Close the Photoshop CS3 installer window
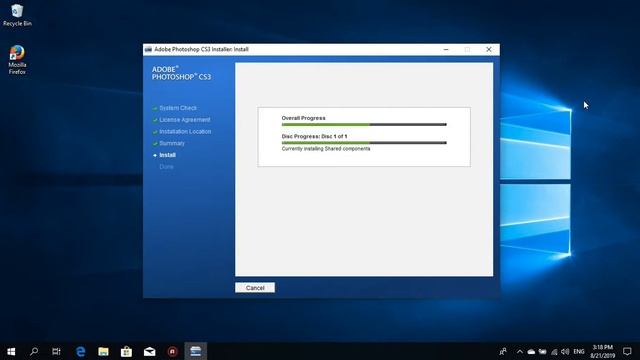The height and width of the screenshot is (360, 640). pos(489,49)
